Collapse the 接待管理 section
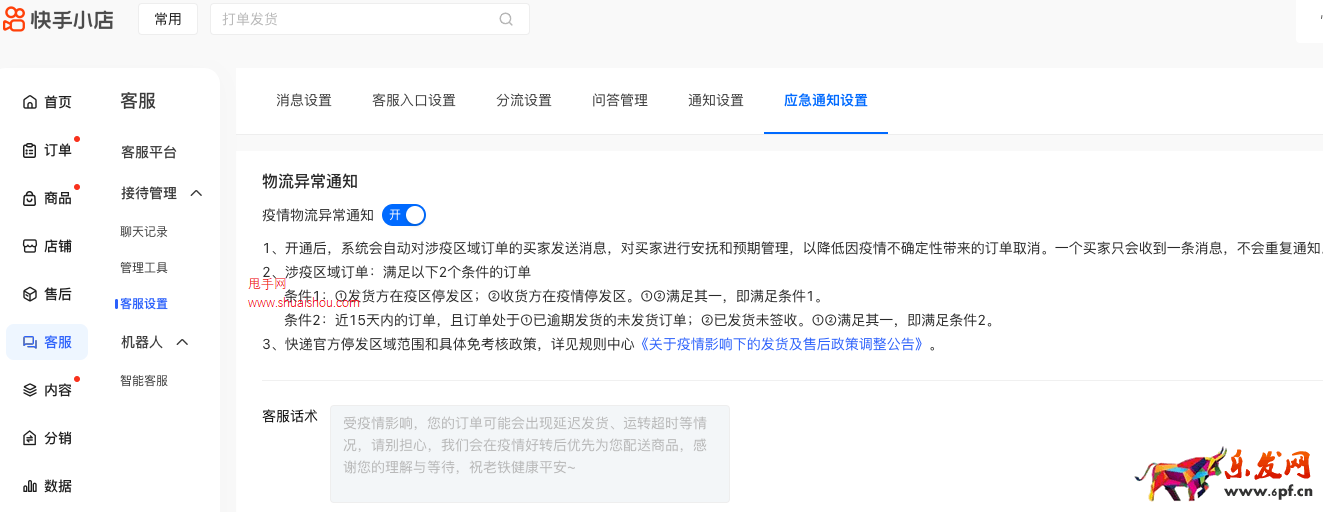Screen dimensions: 1323x512 [x=196, y=193]
